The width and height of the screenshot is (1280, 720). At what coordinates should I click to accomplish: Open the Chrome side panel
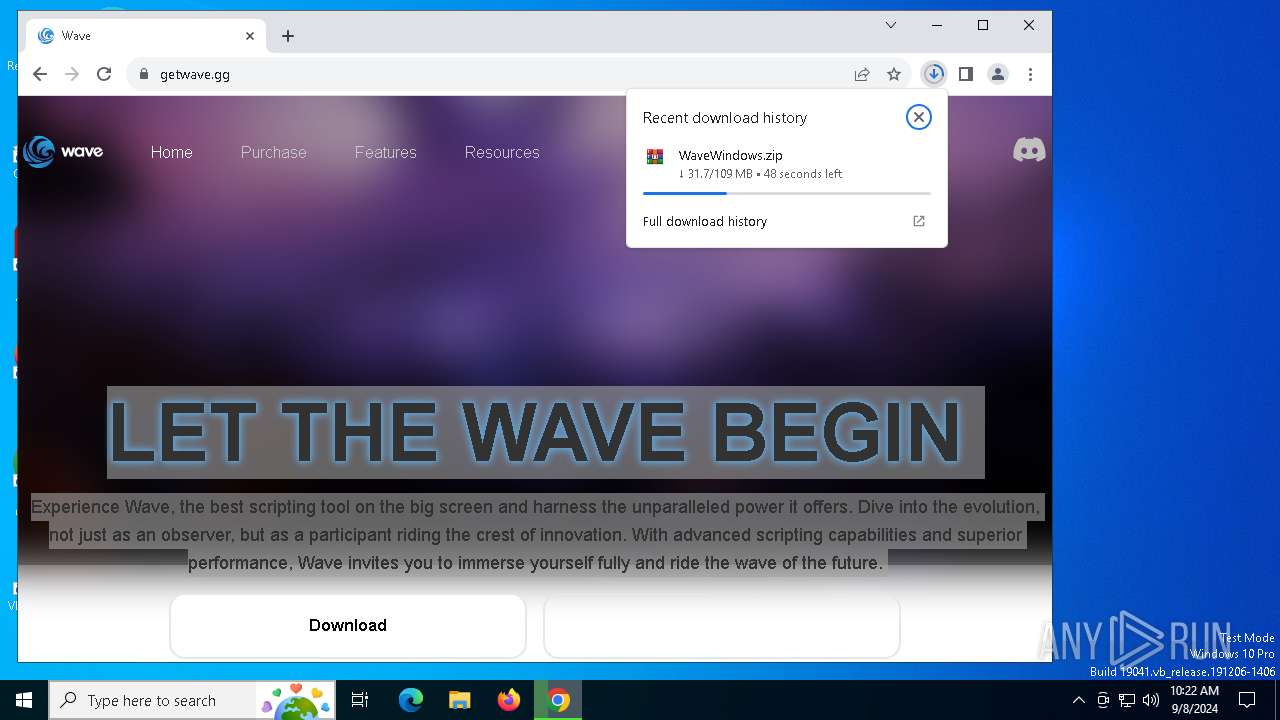click(x=966, y=74)
